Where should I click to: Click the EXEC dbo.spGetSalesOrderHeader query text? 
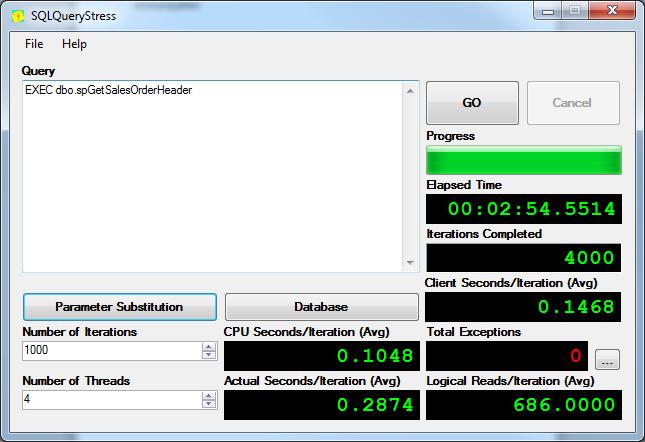109,90
